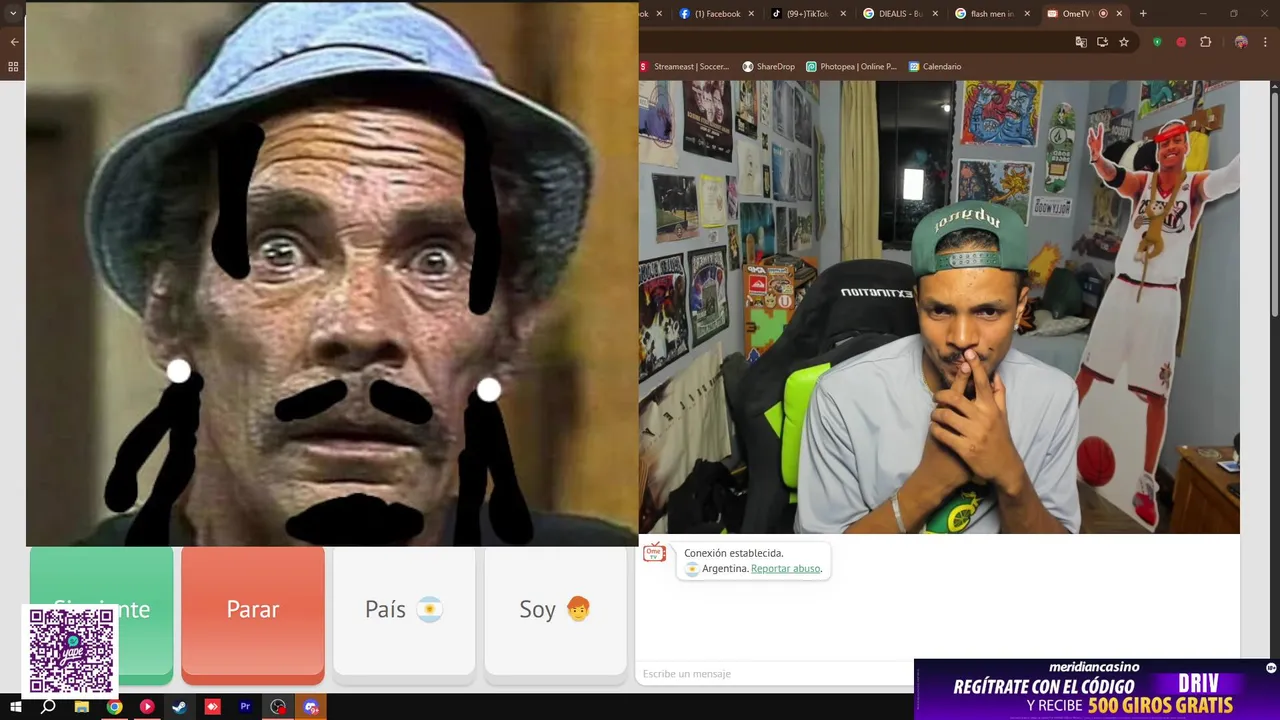The width and height of the screenshot is (1280, 720).
Task: Open Discord from the taskbar
Action: click(x=311, y=707)
